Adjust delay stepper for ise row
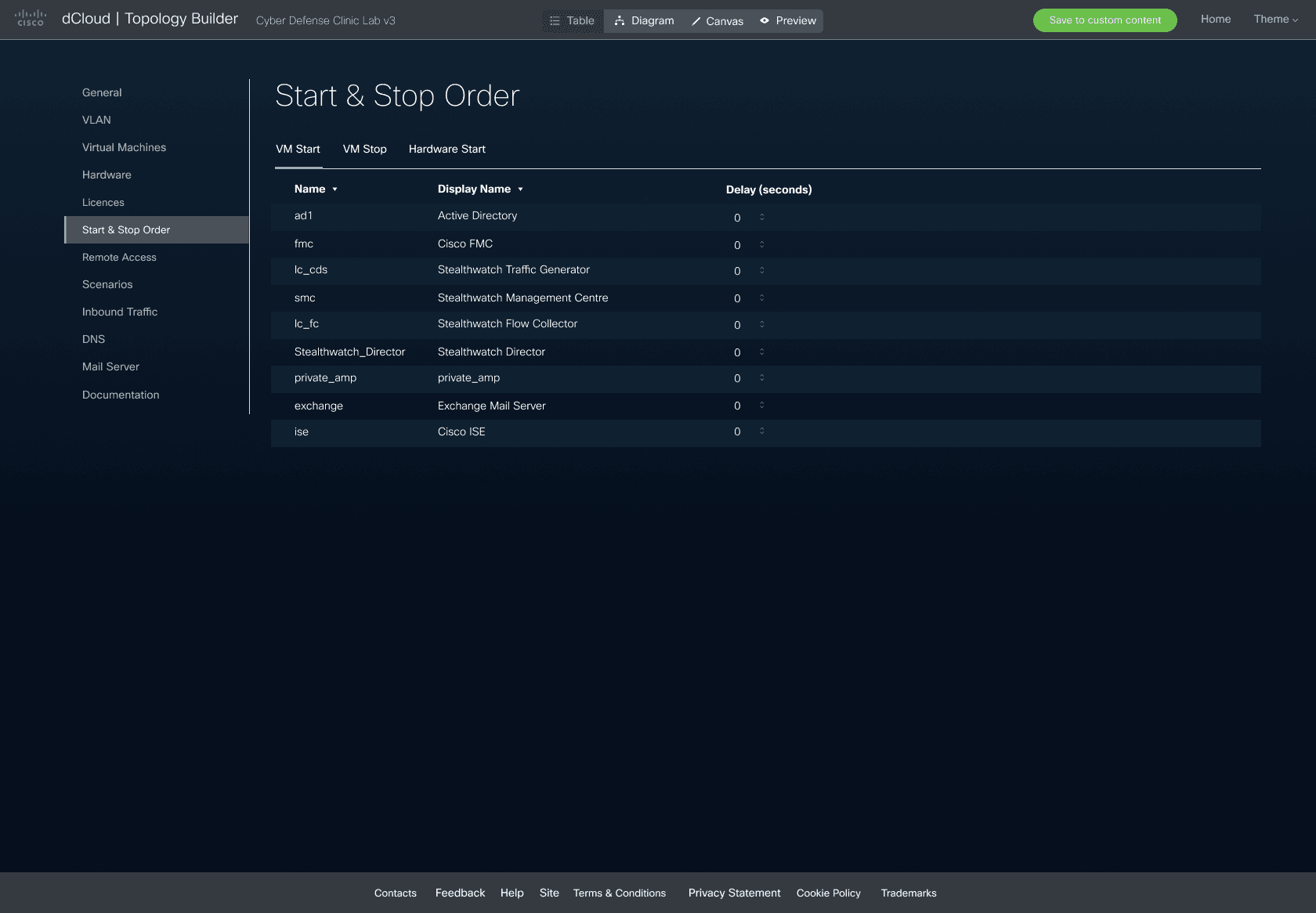Viewport: 1316px width, 913px height. (761, 431)
